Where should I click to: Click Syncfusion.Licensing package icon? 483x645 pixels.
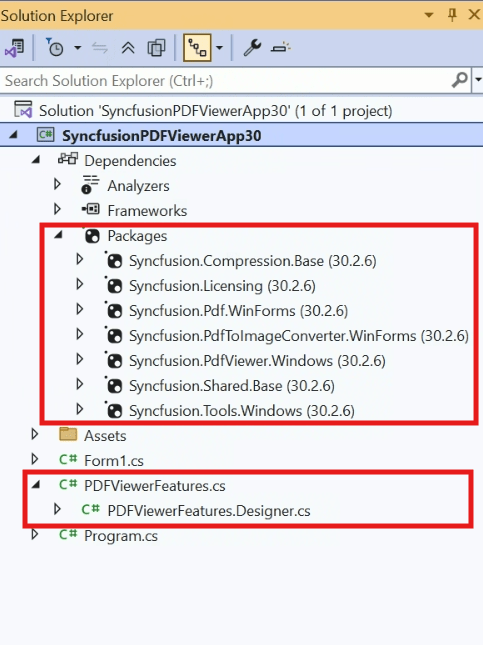coord(114,285)
